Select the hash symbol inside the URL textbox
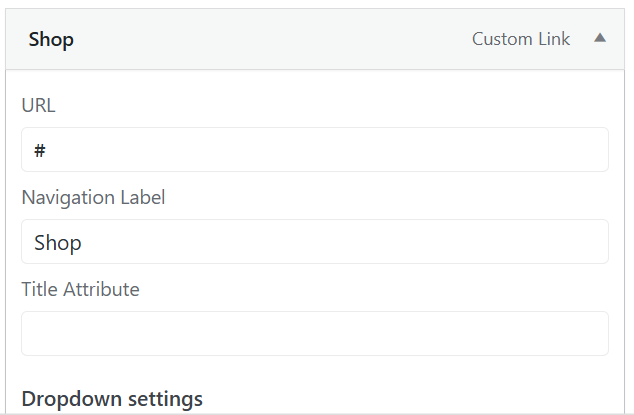The image size is (634, 415). tap(40, 150)
